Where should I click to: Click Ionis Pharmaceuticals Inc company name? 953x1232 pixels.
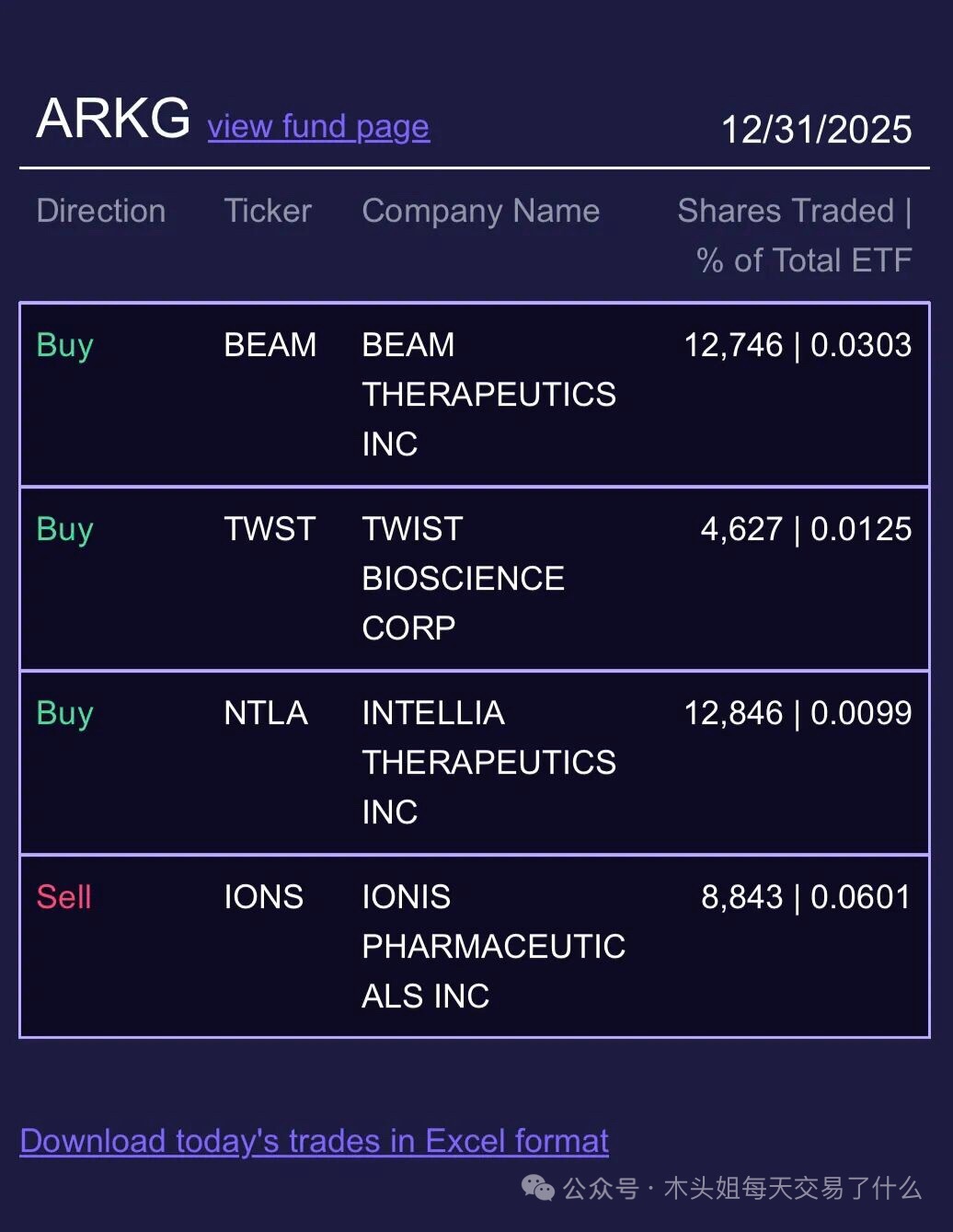click(493, 947)
